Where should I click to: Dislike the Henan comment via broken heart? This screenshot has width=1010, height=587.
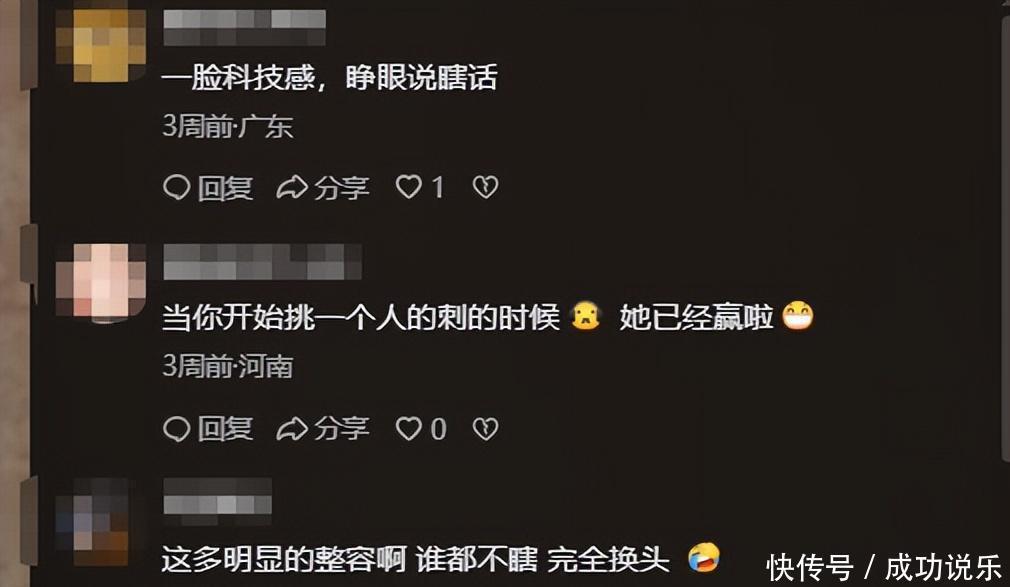tap(486, 428)
